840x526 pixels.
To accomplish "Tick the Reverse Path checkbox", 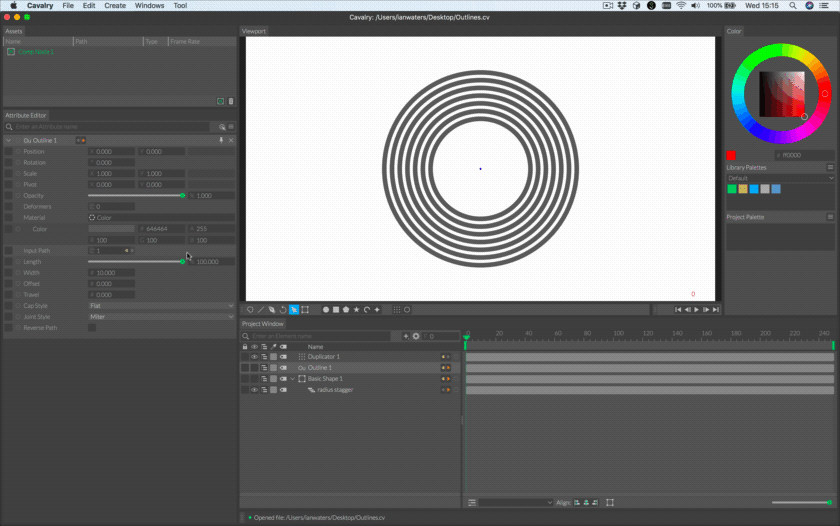I will 92,328.
